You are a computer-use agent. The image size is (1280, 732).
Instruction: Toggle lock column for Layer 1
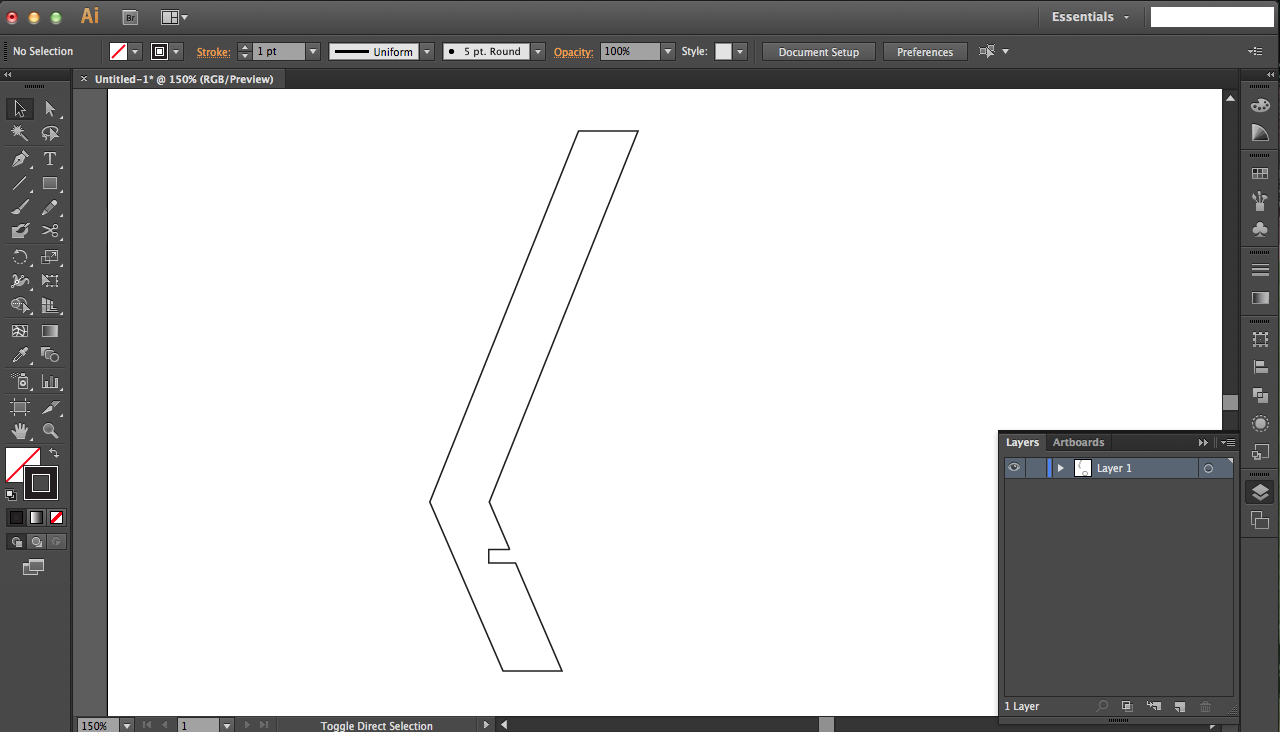click(1035, 468)
